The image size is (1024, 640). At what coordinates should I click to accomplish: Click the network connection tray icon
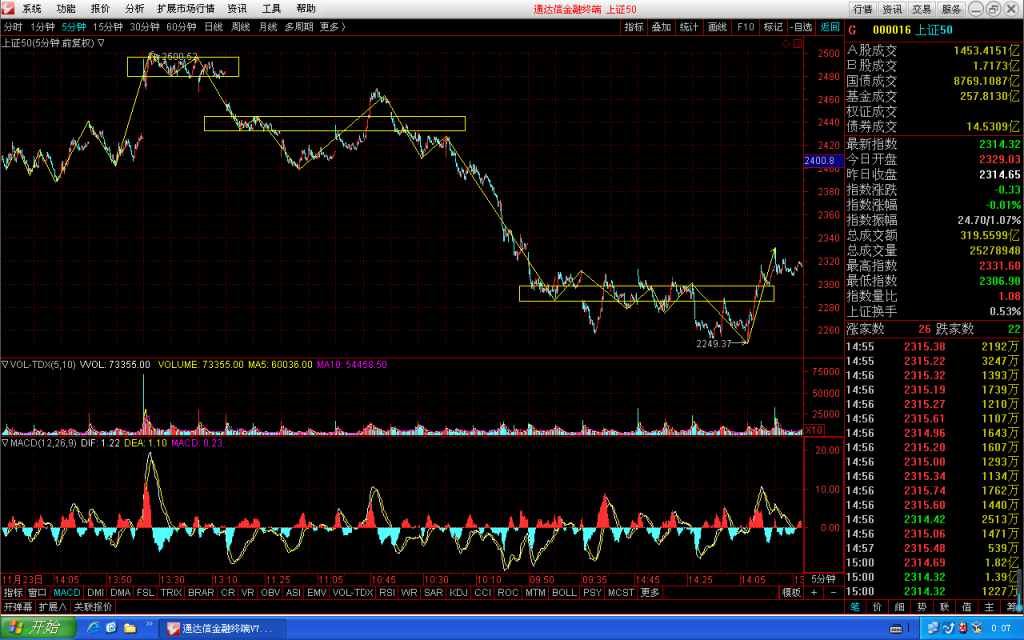pos(933,628)
